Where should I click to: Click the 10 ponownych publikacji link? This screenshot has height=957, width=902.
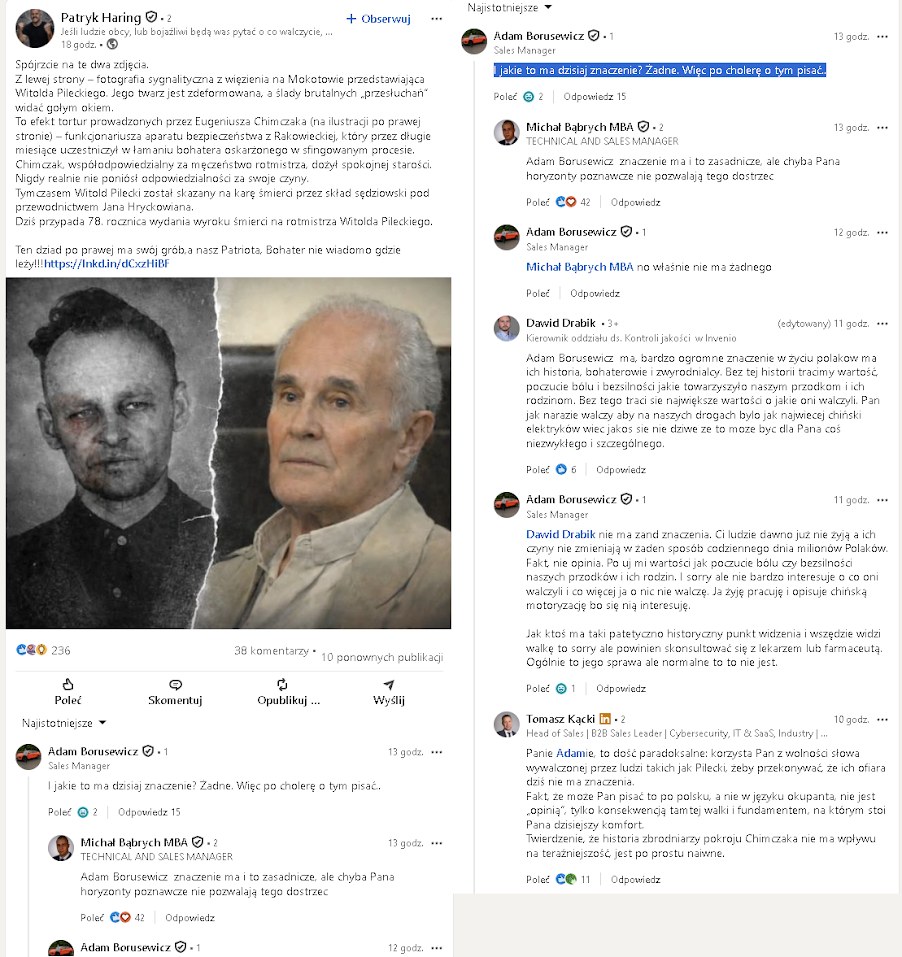tap(382, 657)
